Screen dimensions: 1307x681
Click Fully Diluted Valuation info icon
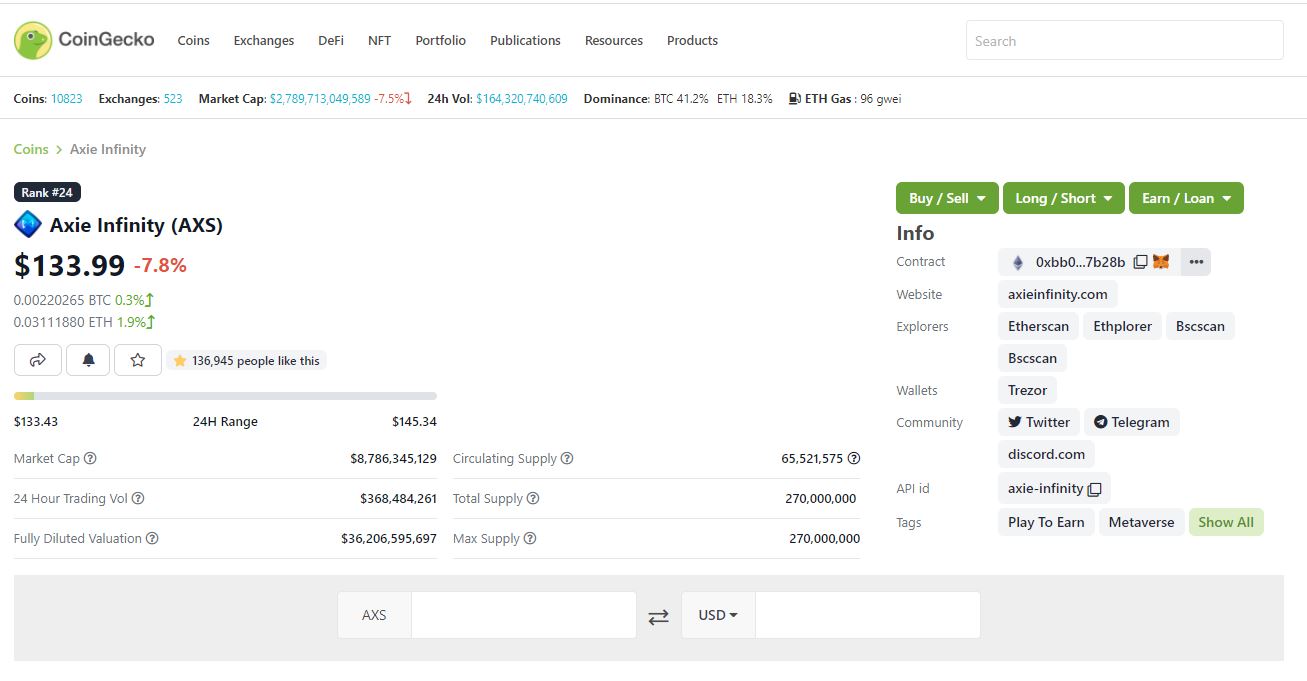pos(152,538)
